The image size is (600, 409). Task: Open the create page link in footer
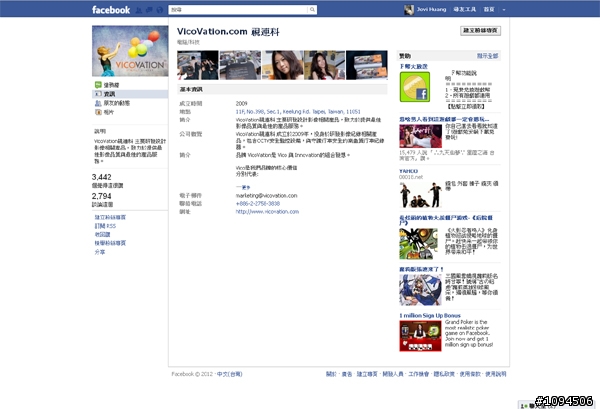click(x=367, y=374)
